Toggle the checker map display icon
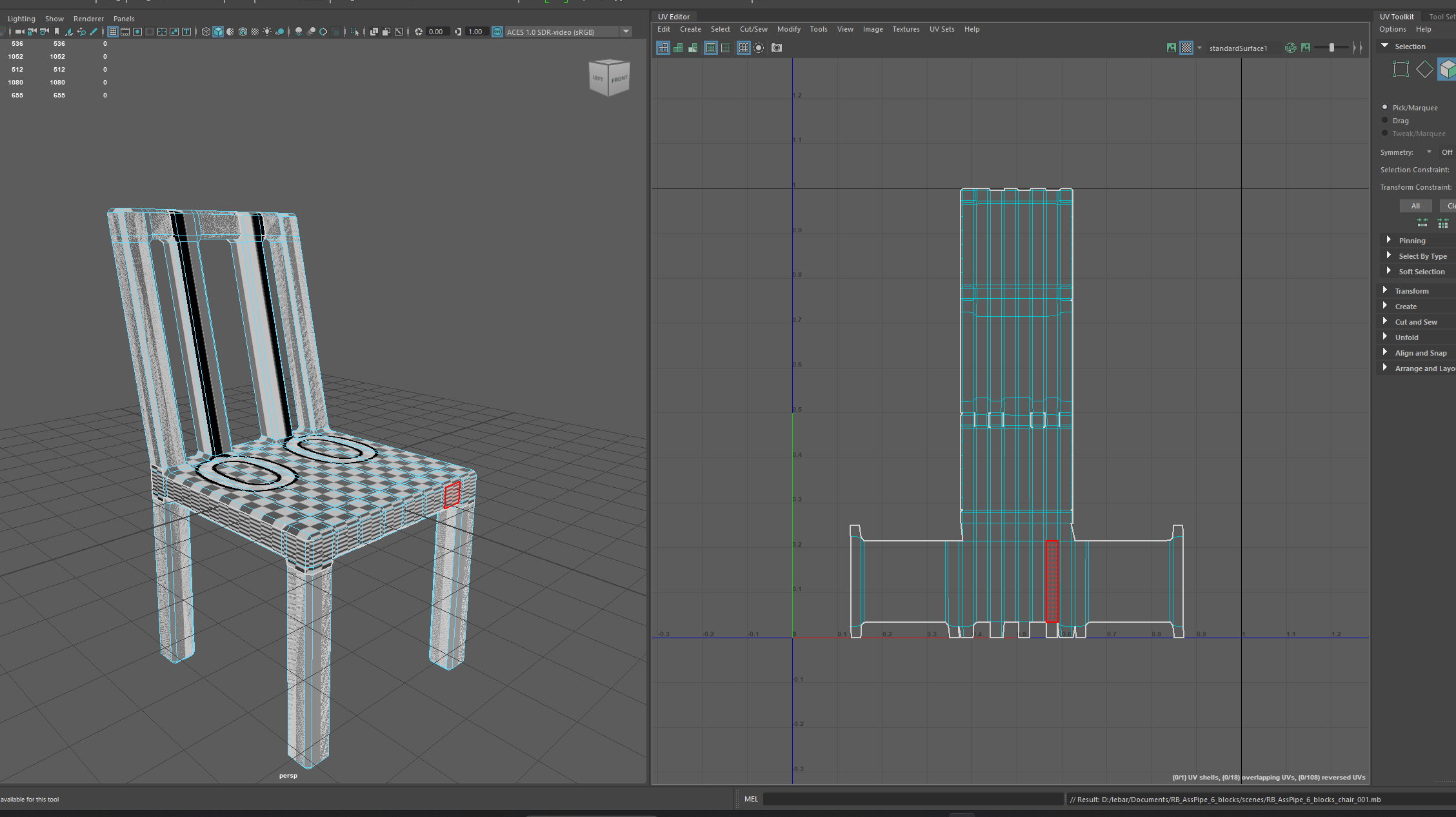1456x817 pixels. tap(1186, 48)
